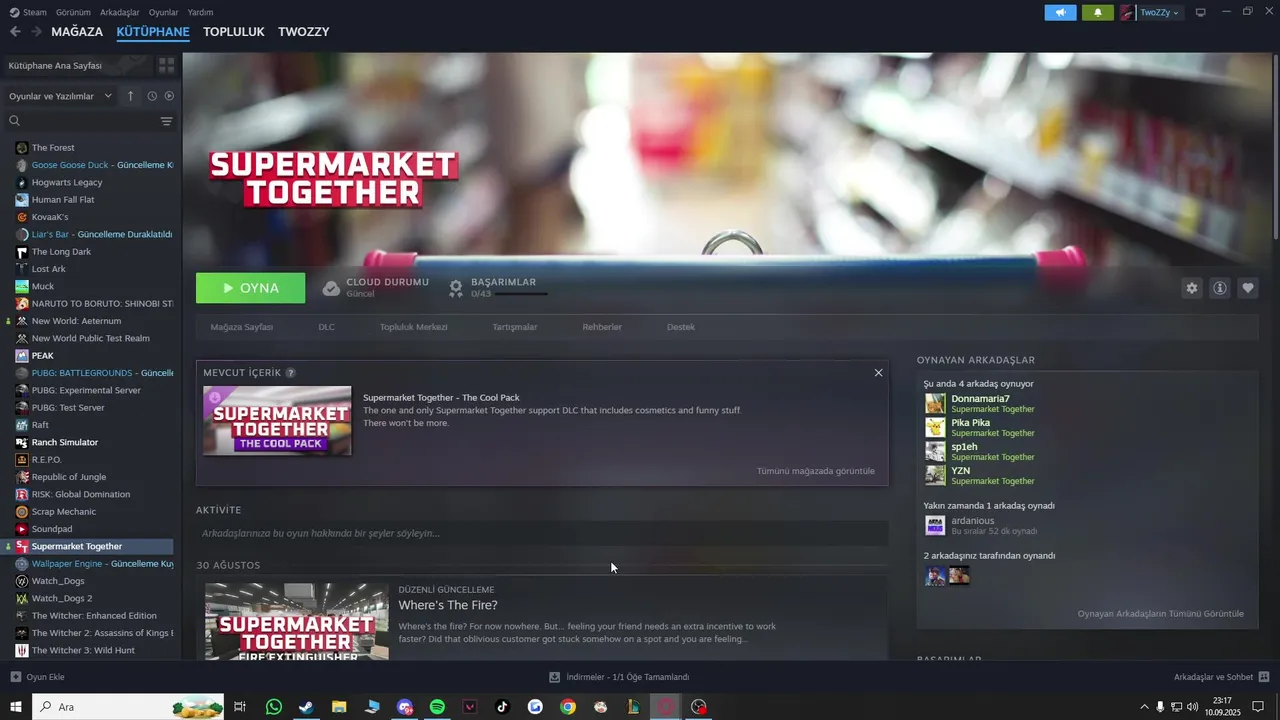Open the Tartışmalar link
Viewport: 1280px width, 720px height.
pyautogui.click(x=515, y=327)
